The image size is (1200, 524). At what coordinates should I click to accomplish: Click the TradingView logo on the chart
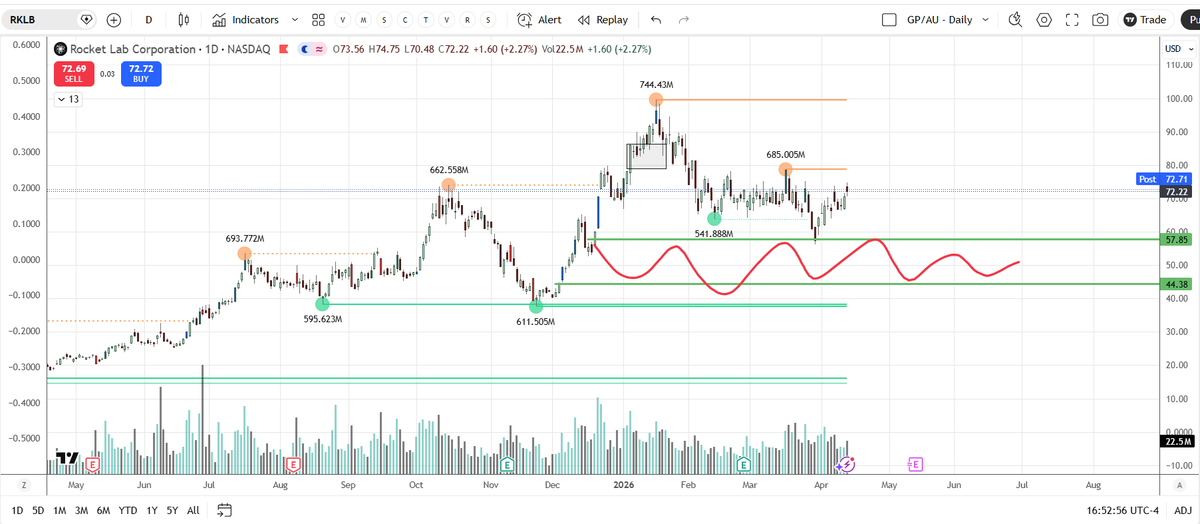[x=68, y=457]
